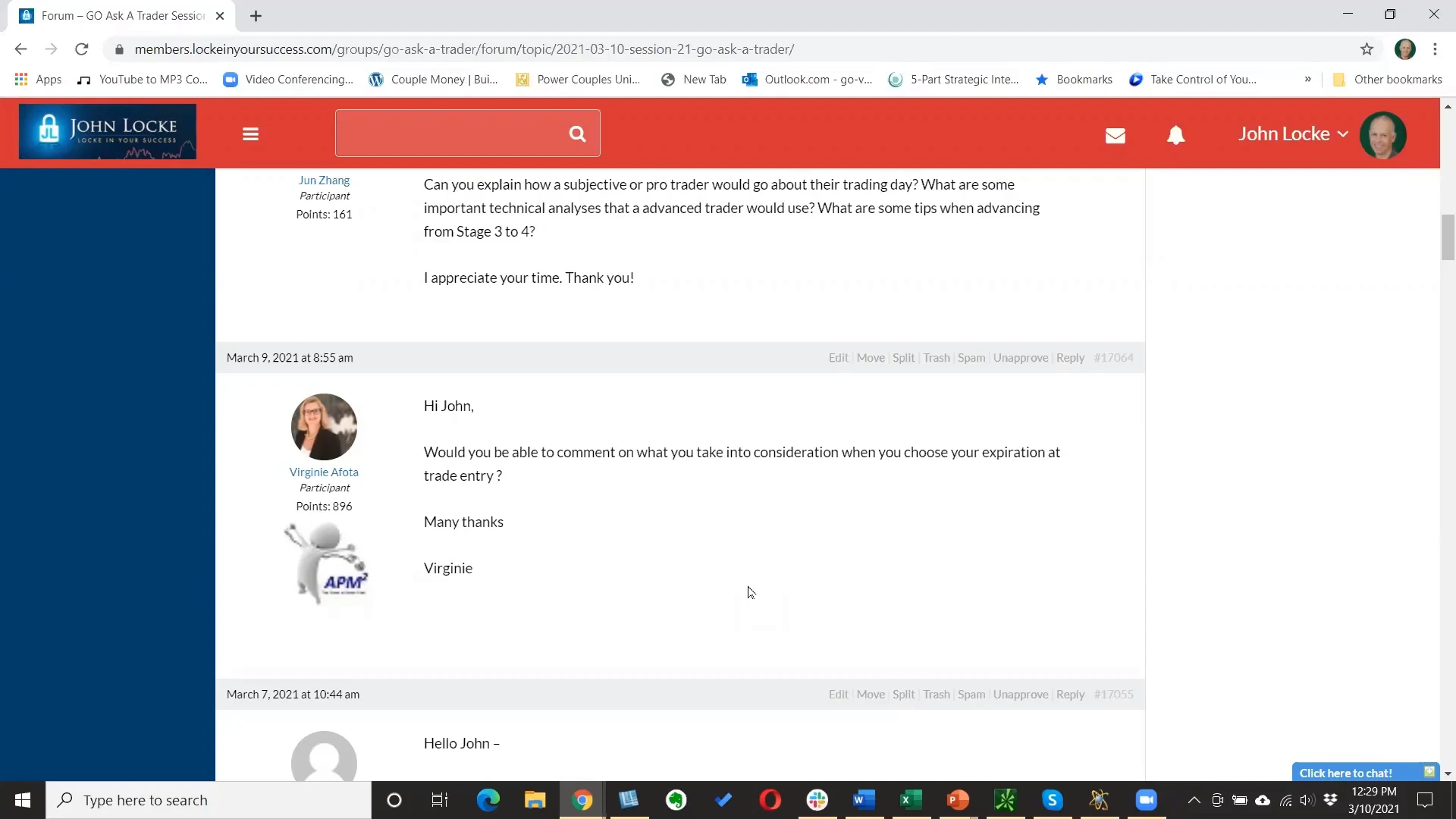Open Word from taskbar
This screenshot has width=1456, height=819.
point(864,800)
